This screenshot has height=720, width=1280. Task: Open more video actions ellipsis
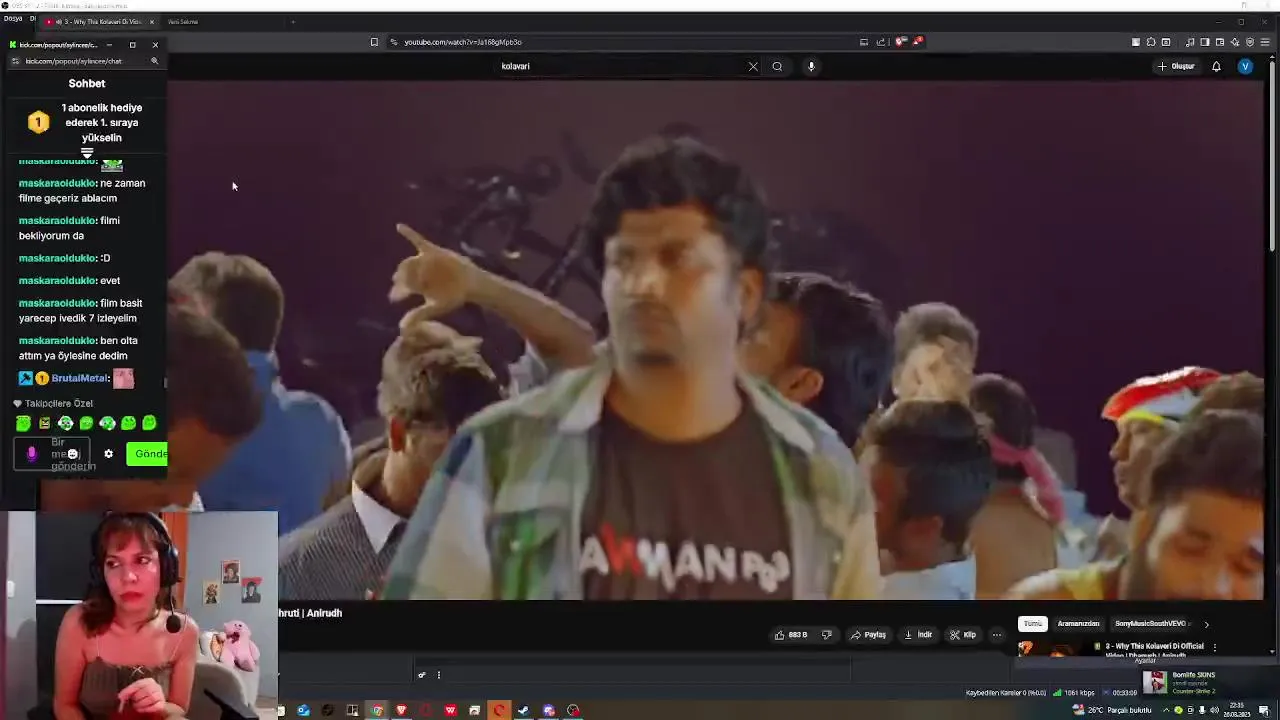click(996, 634)
